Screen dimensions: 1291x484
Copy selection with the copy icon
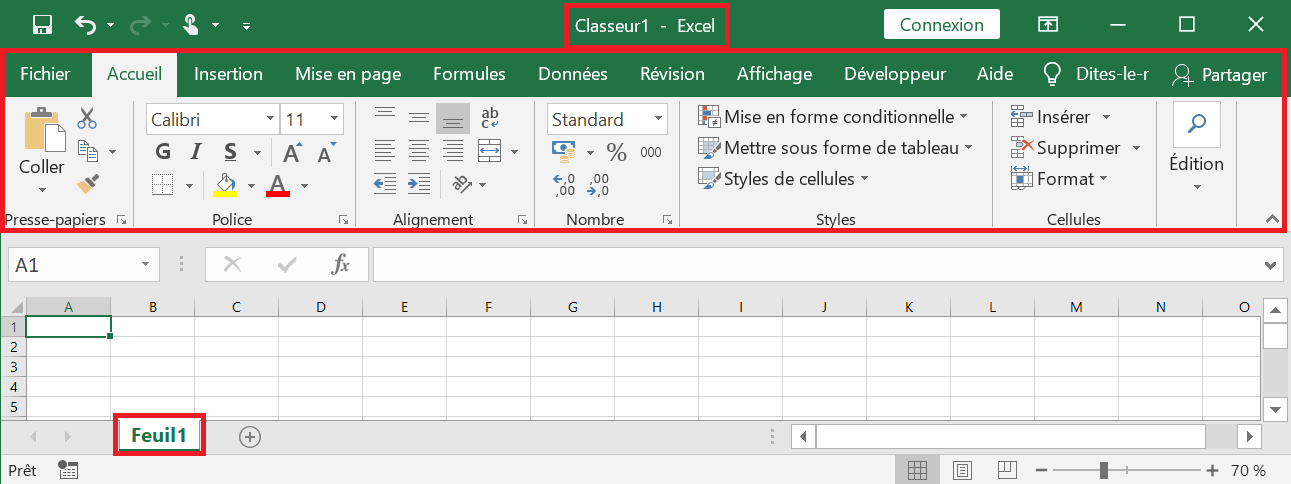pyautogui.click(x=89, y=151)
